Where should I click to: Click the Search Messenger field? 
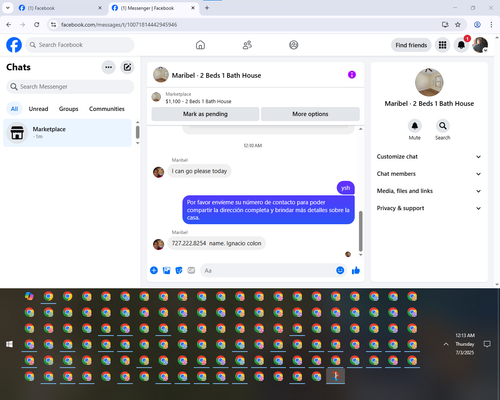click(x=70, y=87)
